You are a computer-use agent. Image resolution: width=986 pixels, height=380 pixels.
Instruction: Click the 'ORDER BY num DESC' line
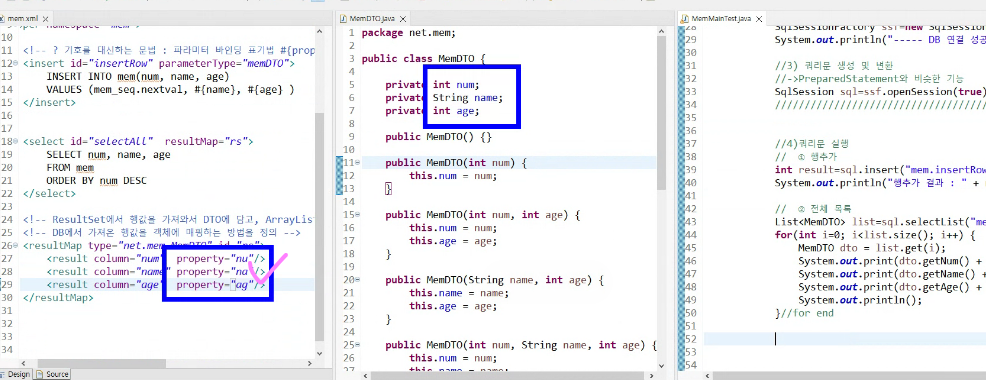point(96,181)
